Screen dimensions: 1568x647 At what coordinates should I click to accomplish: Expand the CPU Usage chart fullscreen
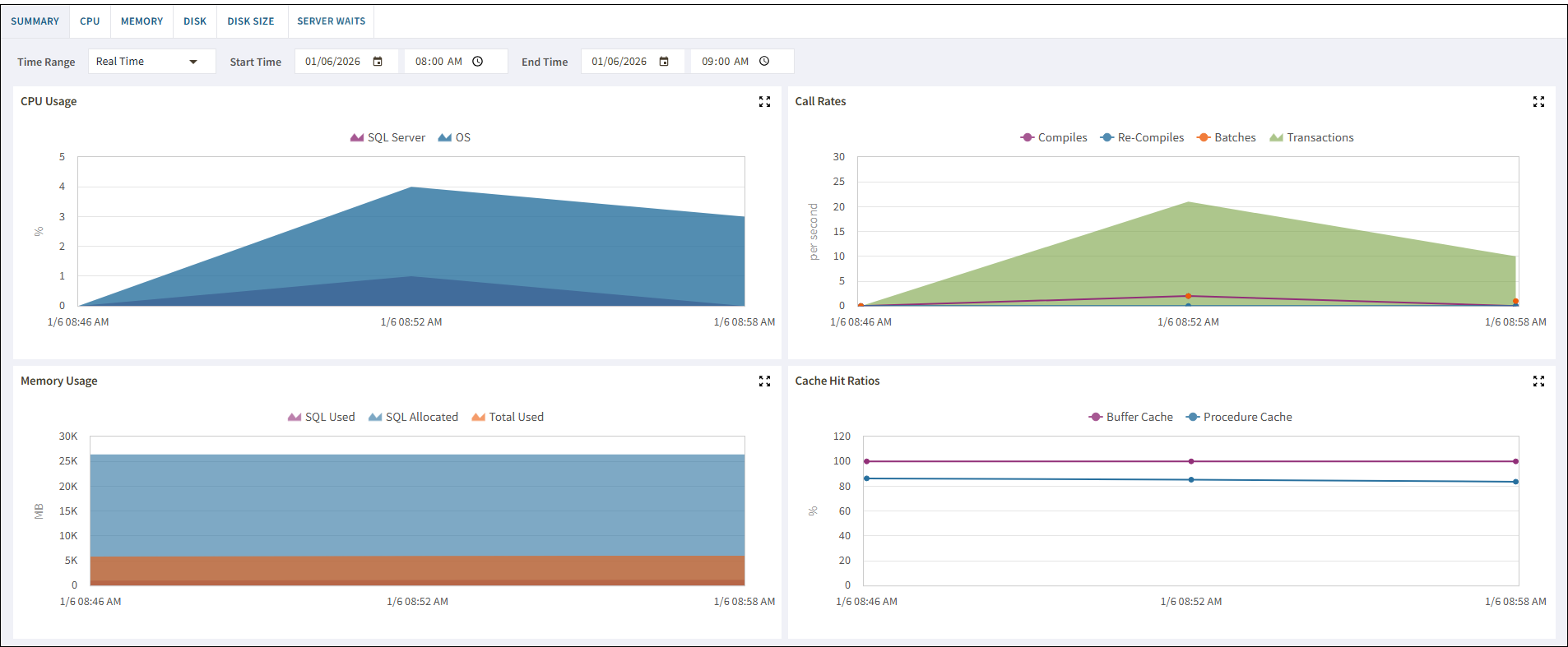(x=764, y=102)
